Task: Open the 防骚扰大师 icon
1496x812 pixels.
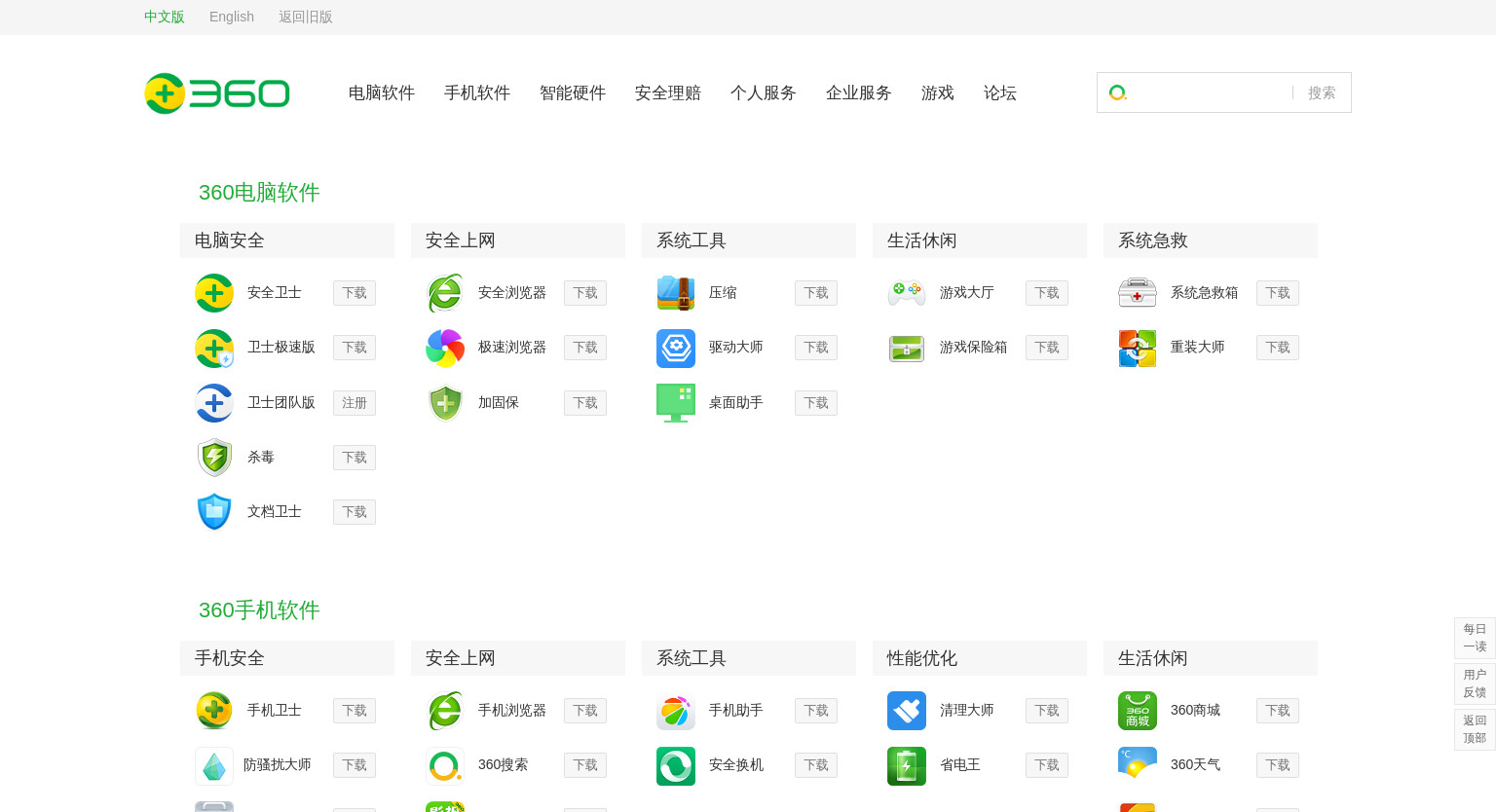Action: (x=214, y=766)
